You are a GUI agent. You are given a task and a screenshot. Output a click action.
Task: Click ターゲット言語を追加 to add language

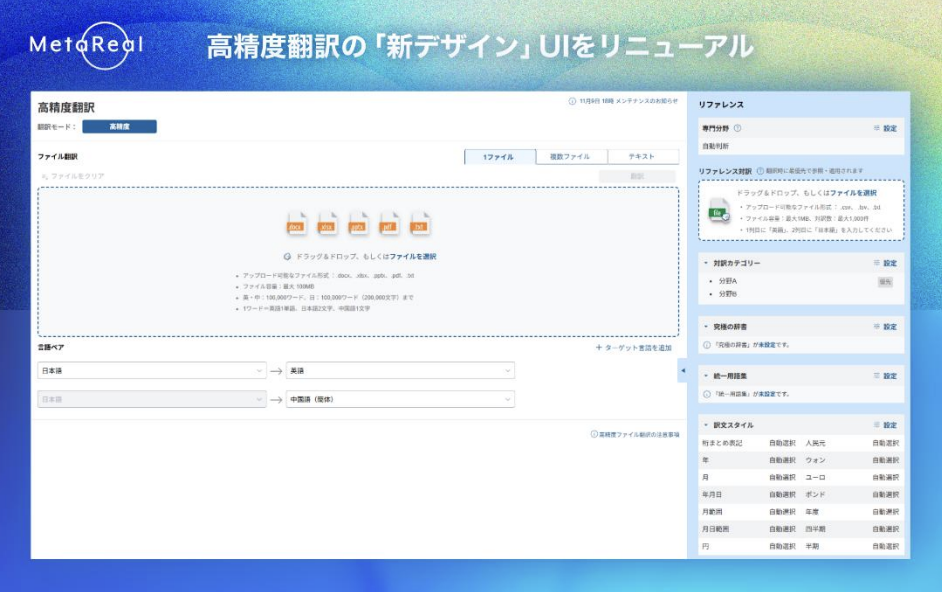pyautogui.click(x=634, y=348)
